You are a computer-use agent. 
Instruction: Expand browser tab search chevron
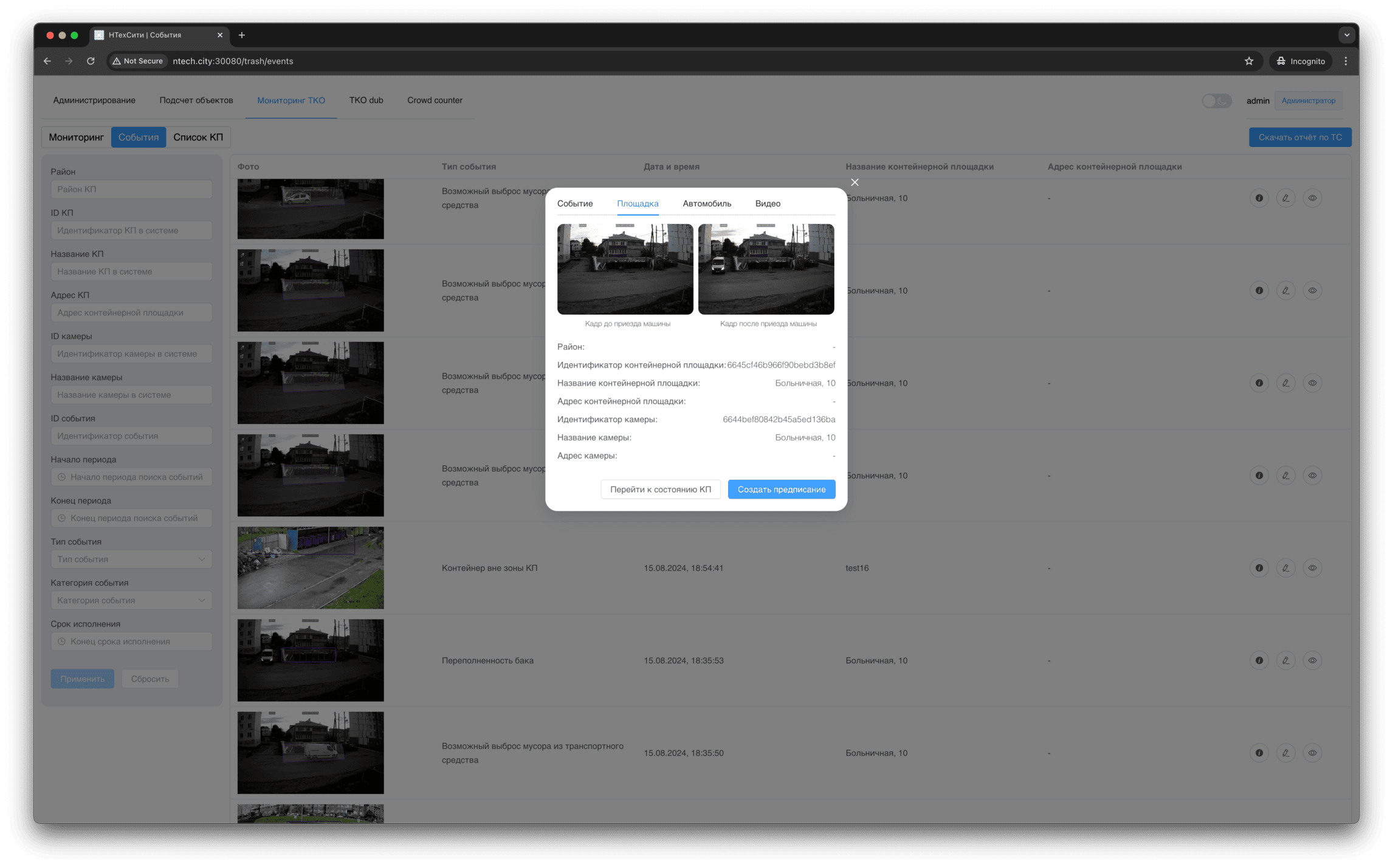(1346, 35)
